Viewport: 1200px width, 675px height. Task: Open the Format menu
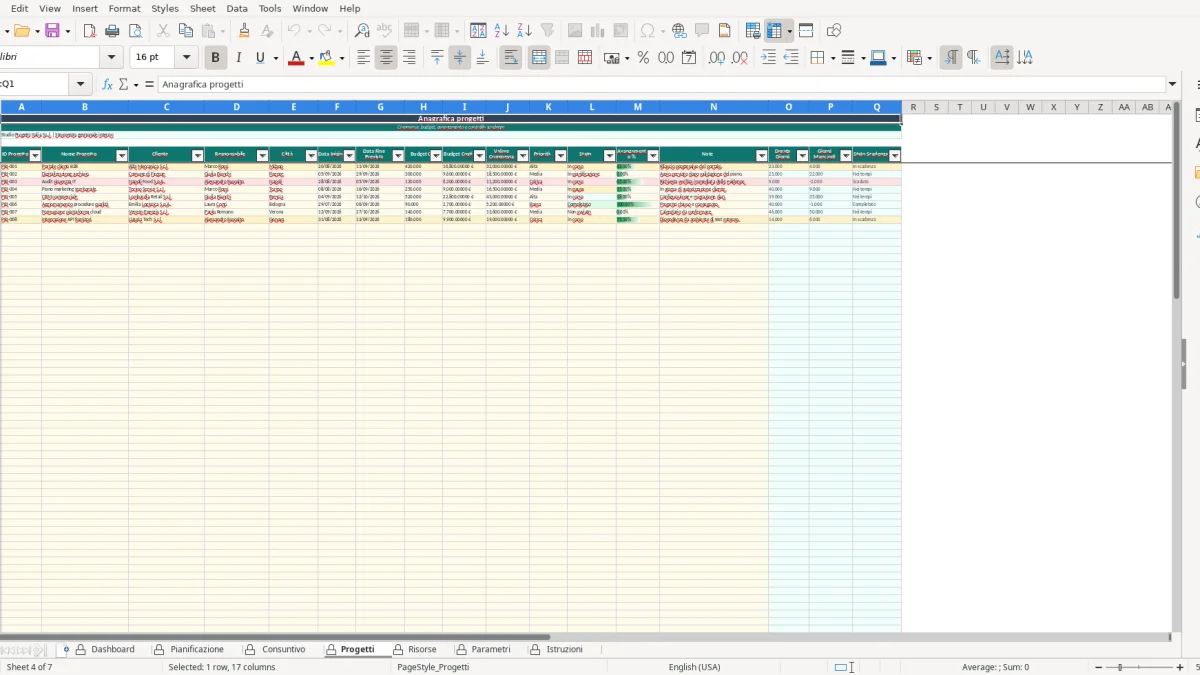125,8
